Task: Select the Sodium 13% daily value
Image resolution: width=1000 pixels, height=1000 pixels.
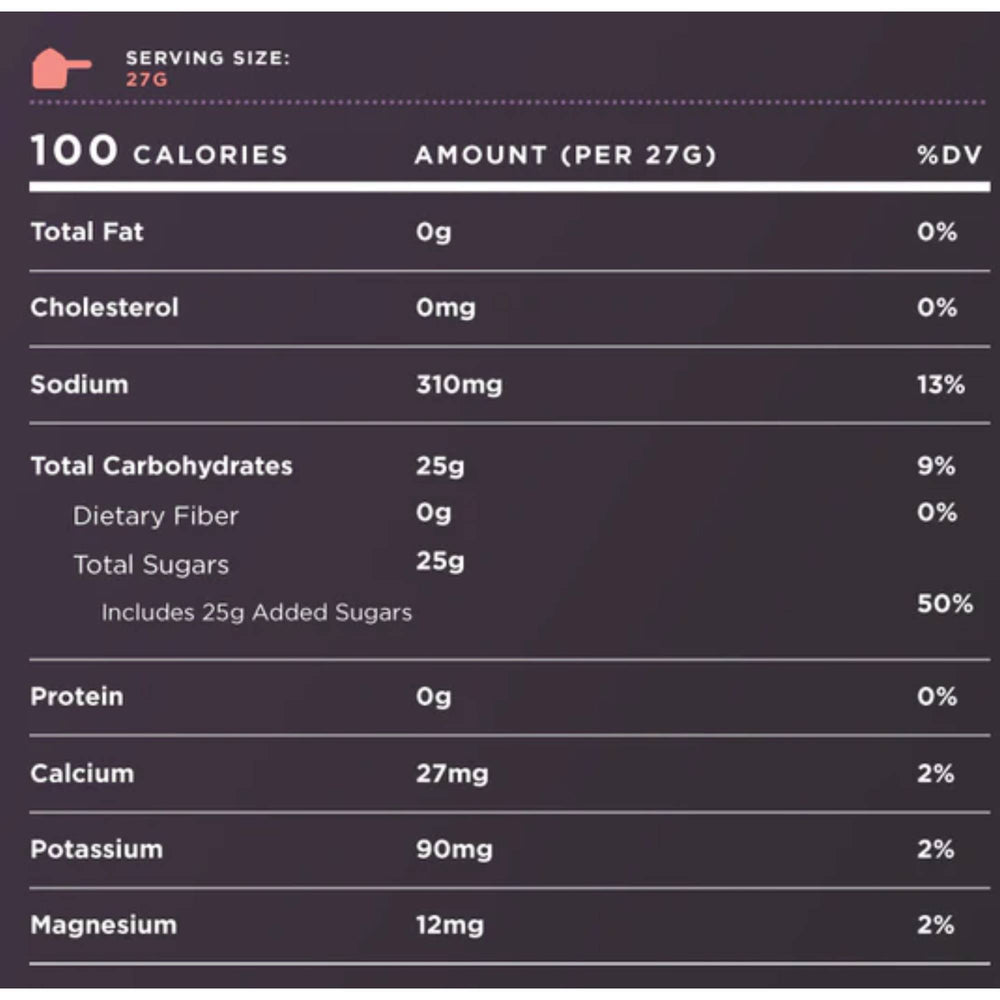Action: (940, 385)
